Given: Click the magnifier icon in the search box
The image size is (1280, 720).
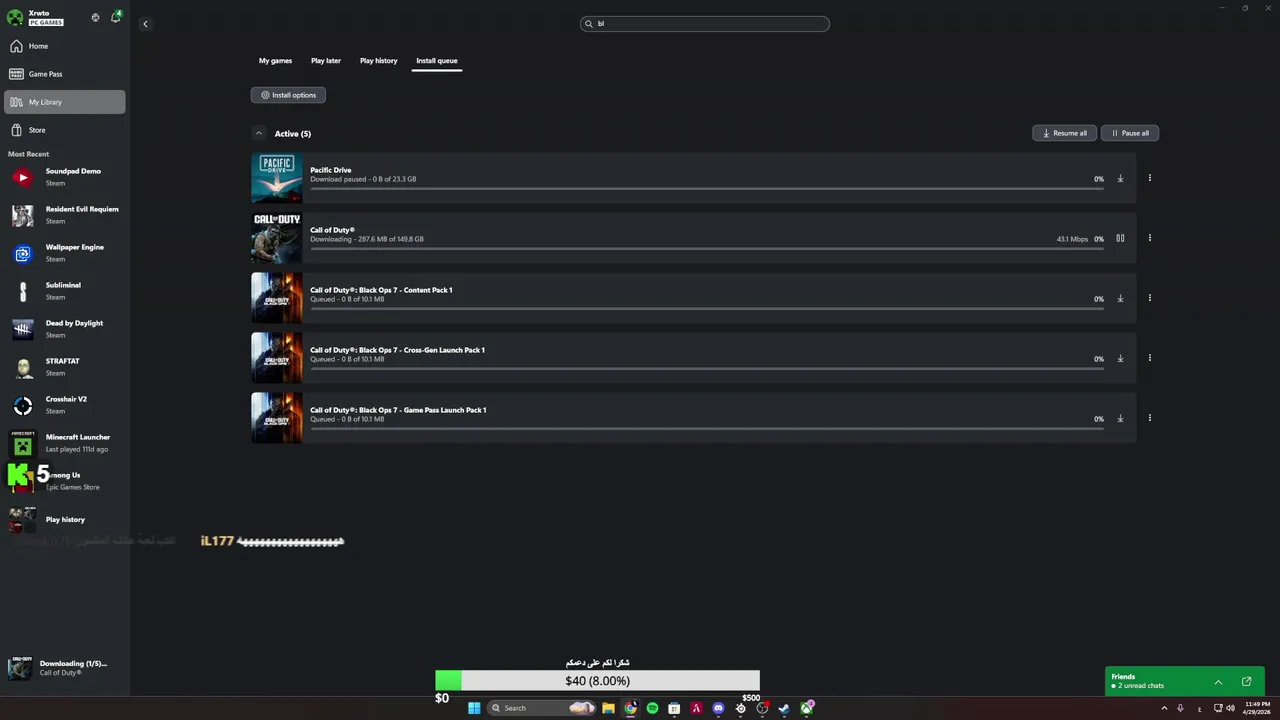Looking at the screenshot, I should 589,24.
